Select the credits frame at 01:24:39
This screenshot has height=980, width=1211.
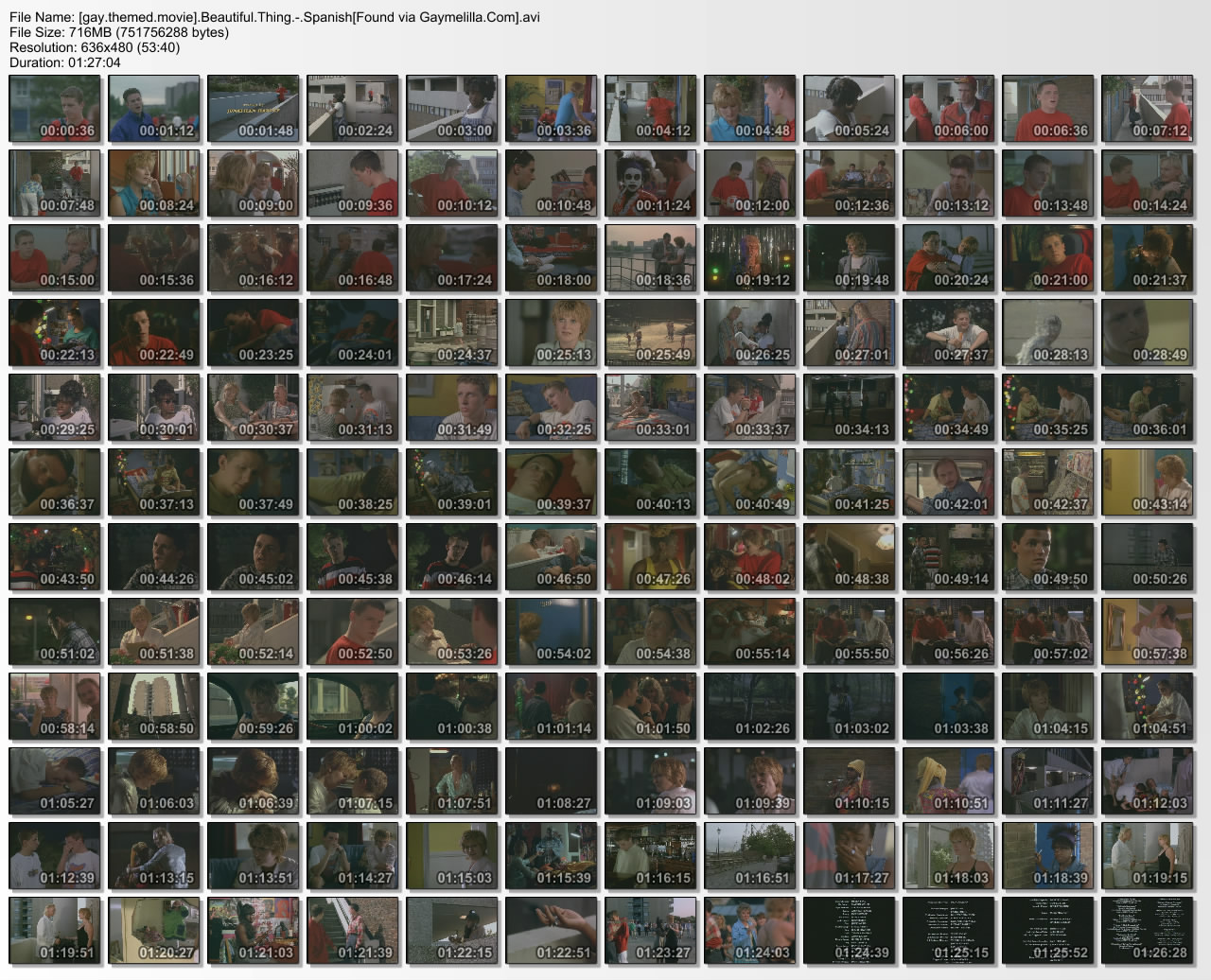(850, 931)
